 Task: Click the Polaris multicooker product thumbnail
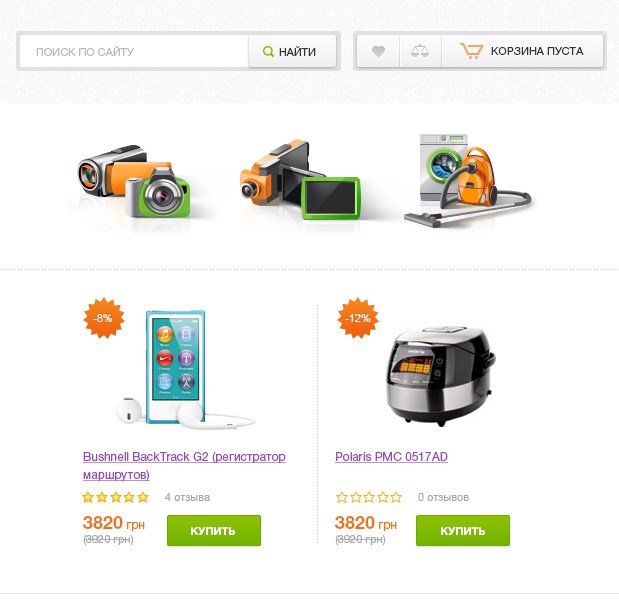tap(441, 375)
